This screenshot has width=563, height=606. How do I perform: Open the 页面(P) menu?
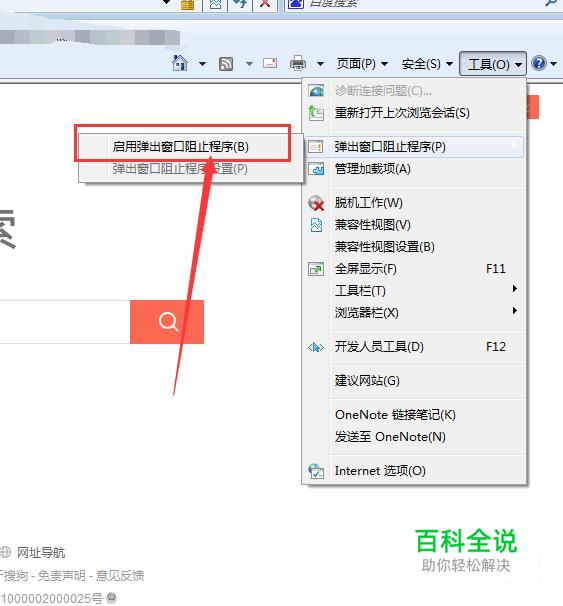point(362,64)
